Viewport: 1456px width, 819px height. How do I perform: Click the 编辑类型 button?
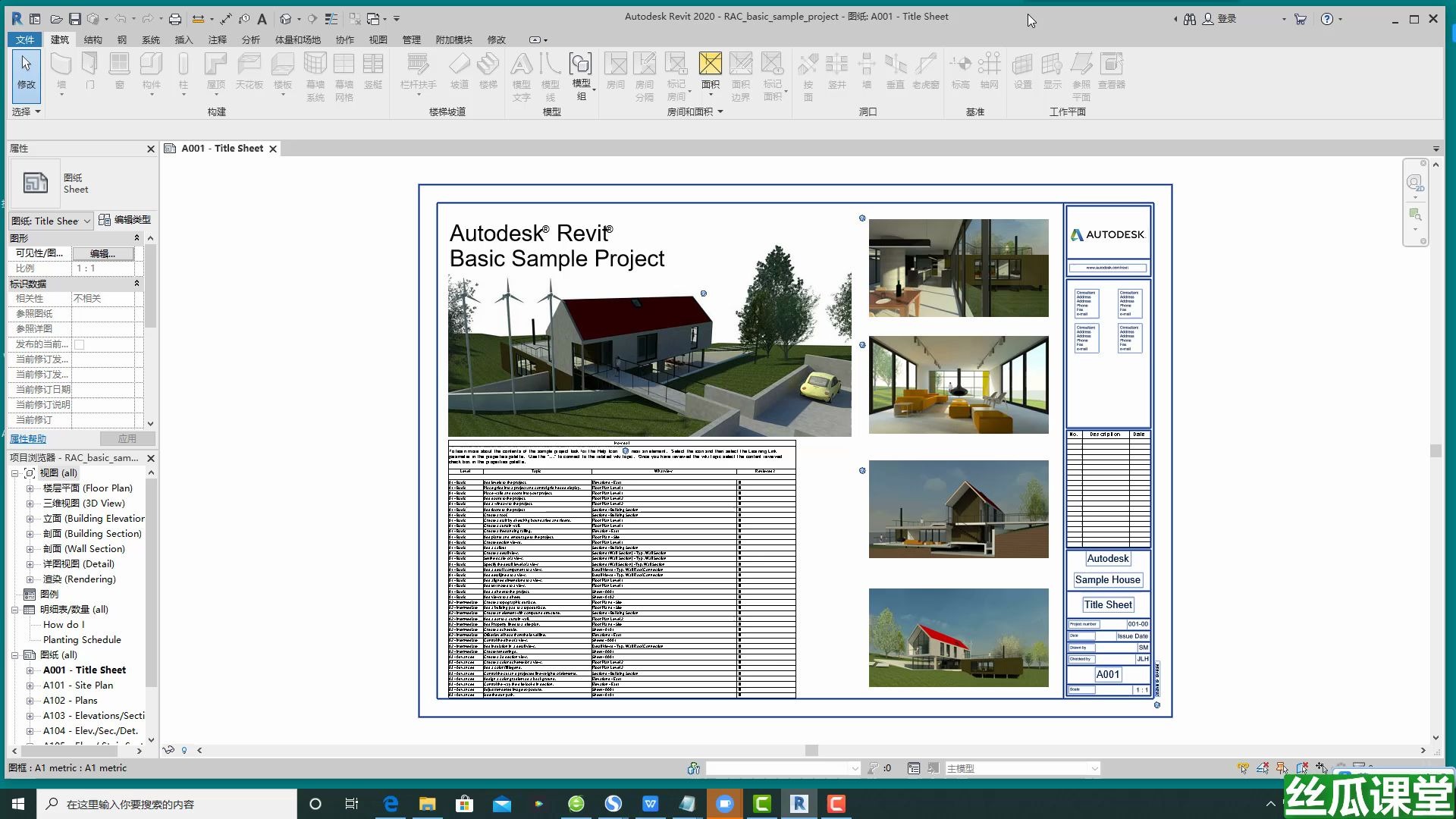tap(124, 220)
